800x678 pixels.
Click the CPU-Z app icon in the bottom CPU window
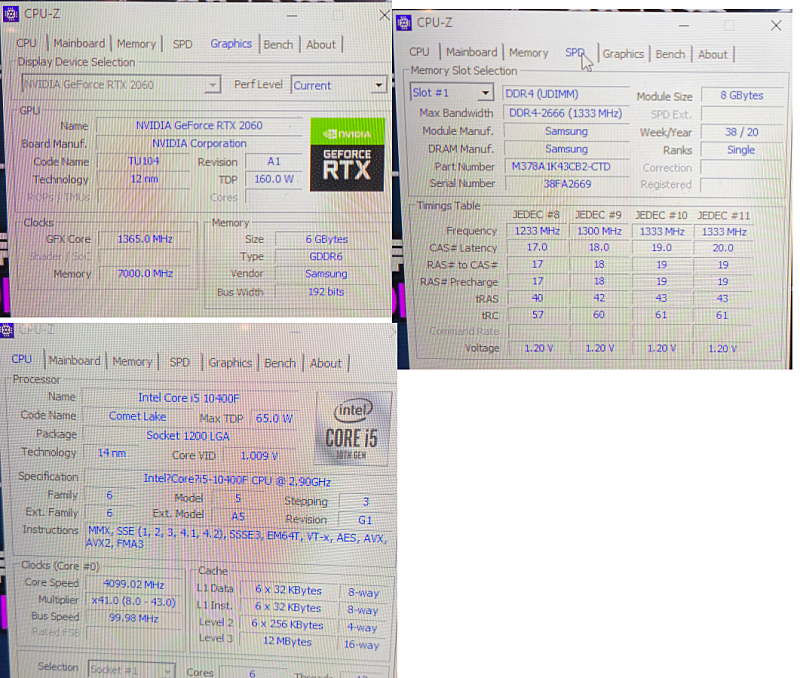pos(7,331)
